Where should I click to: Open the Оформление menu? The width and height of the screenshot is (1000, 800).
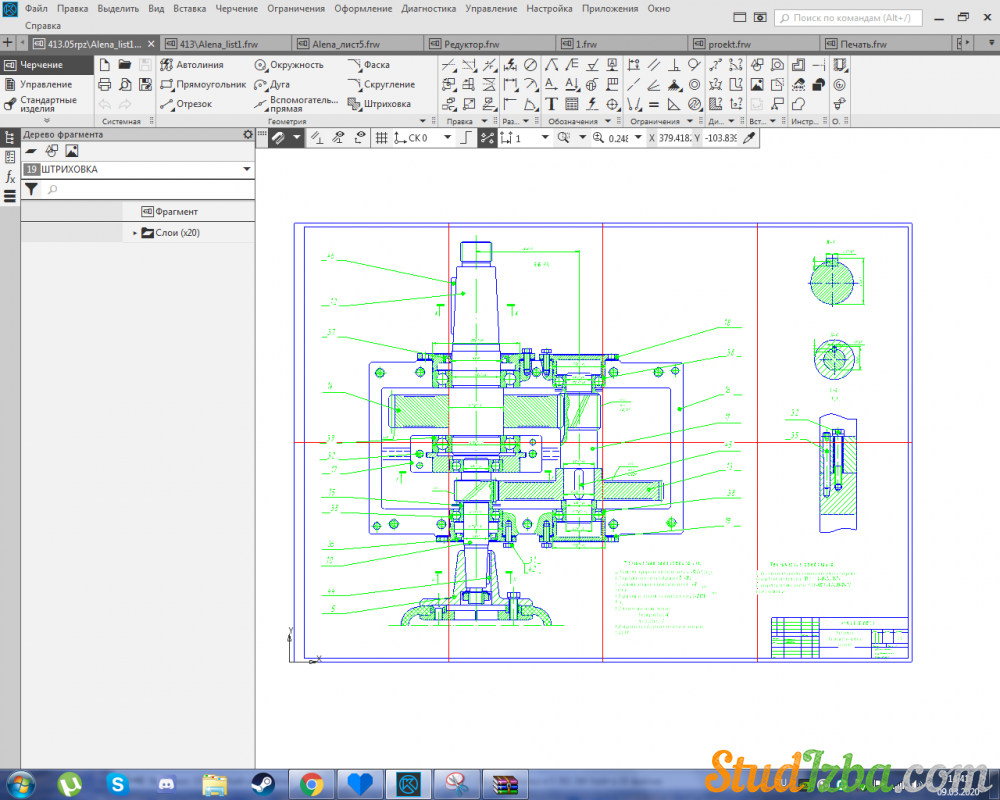point(362,8)
